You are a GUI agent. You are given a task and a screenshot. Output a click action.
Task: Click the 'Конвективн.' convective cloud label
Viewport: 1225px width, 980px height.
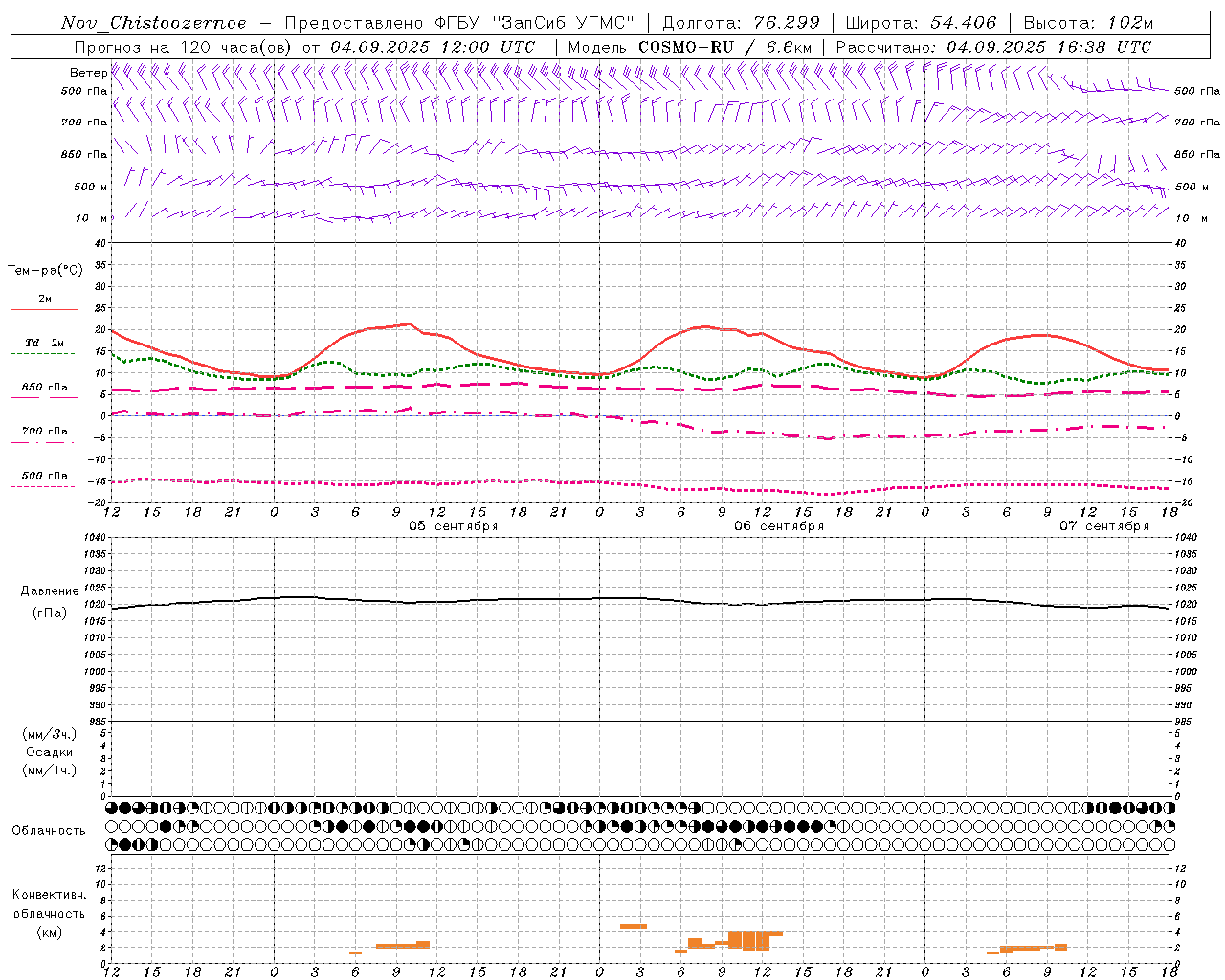tap(50, 895)
